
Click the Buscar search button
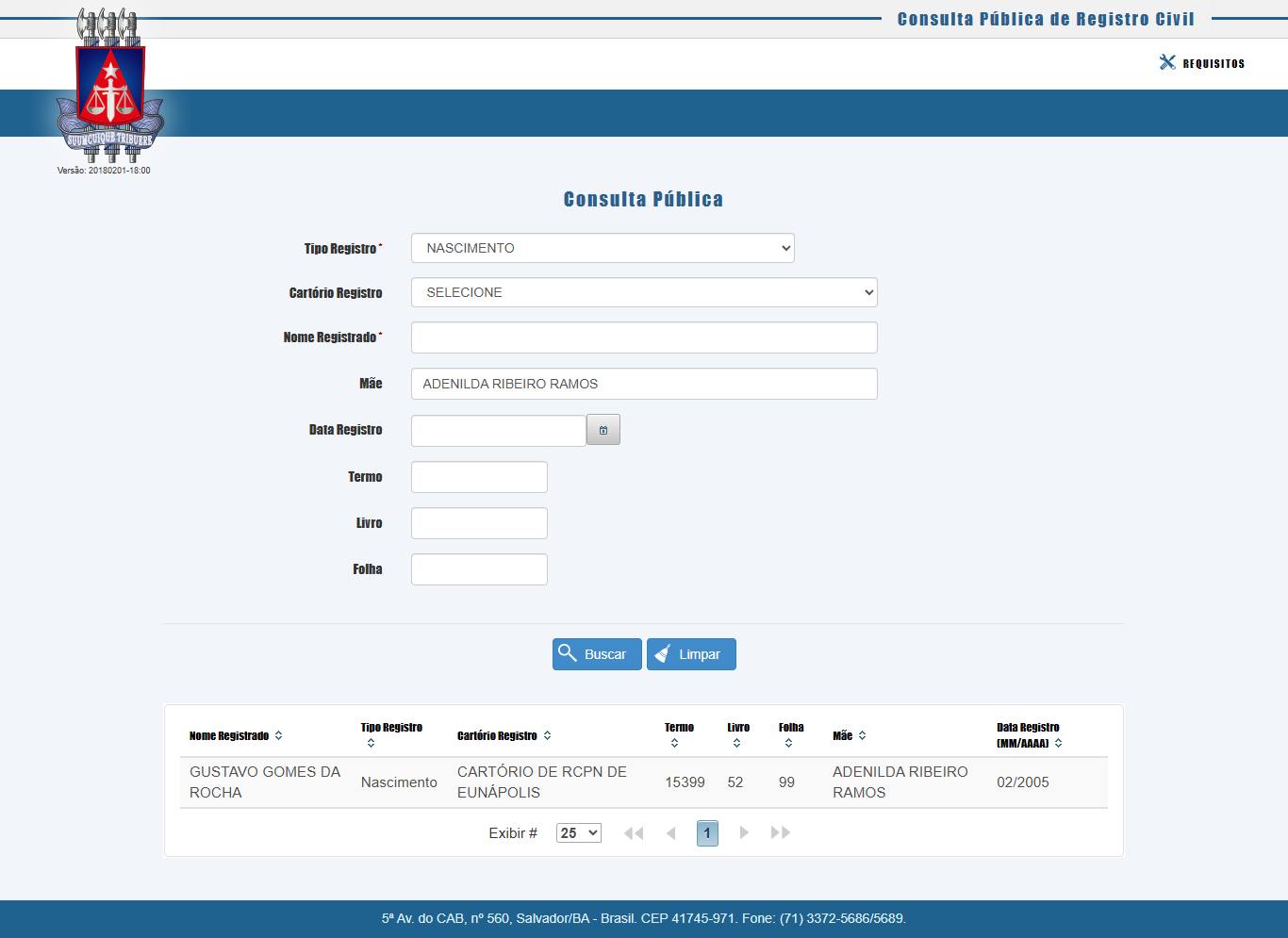click(597, 654)
